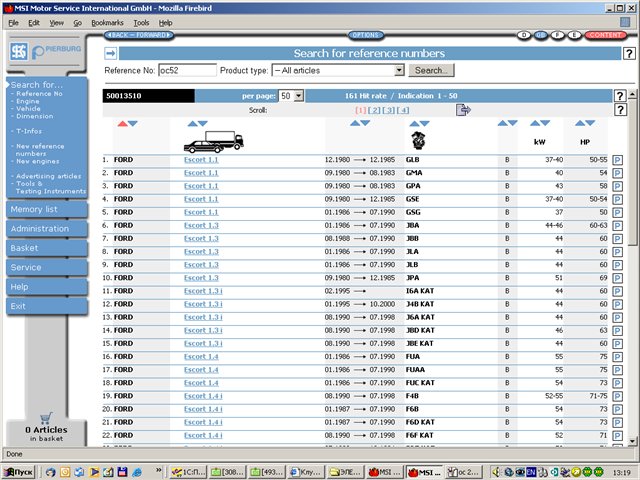Click the OPTIONS button
Screen dimensions: 640x480
366,35
